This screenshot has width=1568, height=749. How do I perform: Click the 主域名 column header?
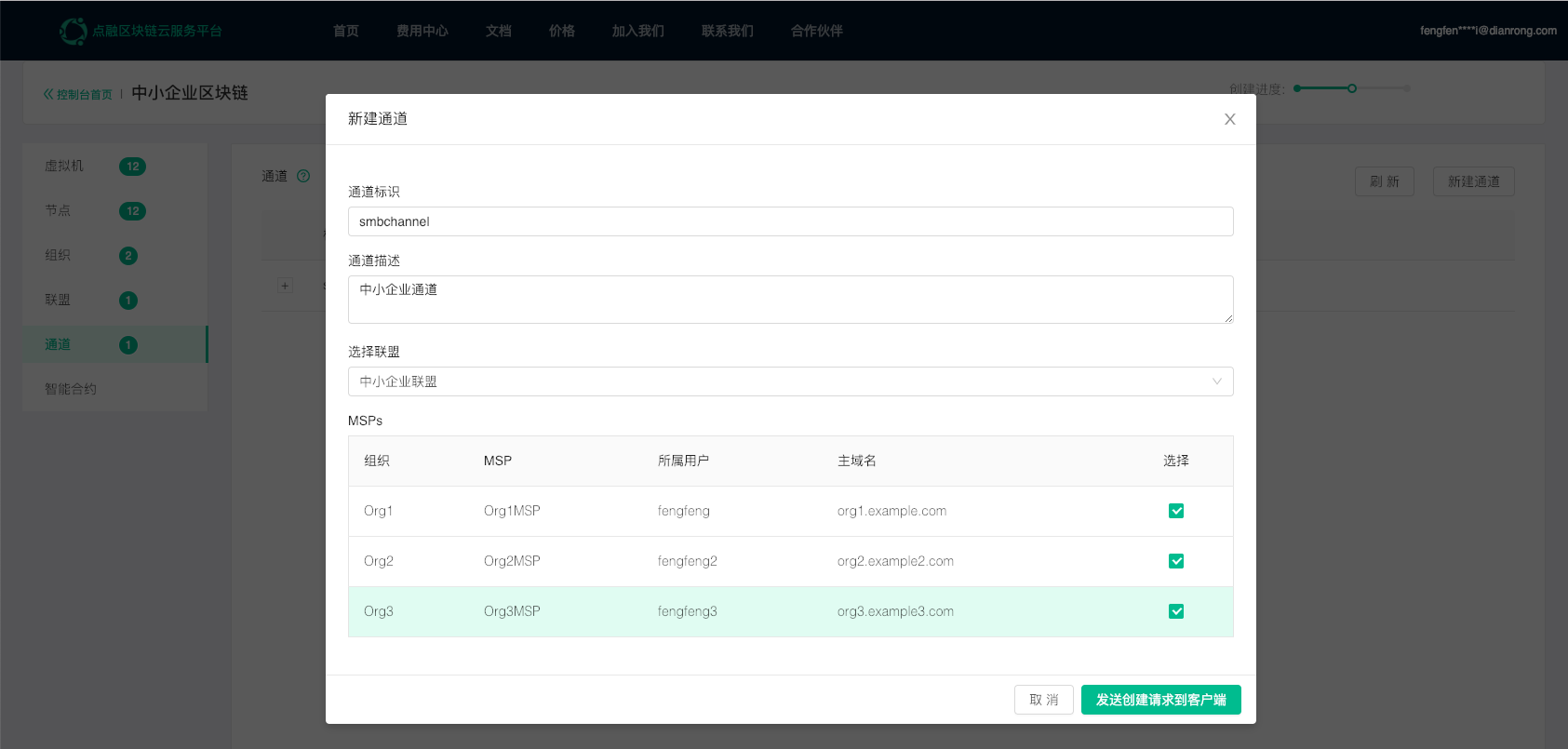tap(857, 461)
